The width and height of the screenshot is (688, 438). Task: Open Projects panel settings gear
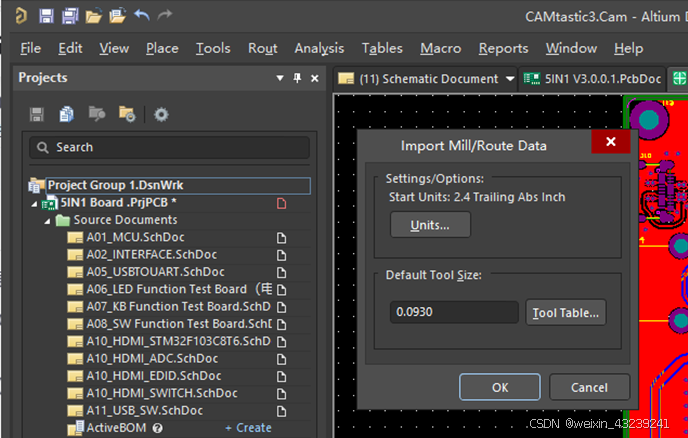[161, 115]
